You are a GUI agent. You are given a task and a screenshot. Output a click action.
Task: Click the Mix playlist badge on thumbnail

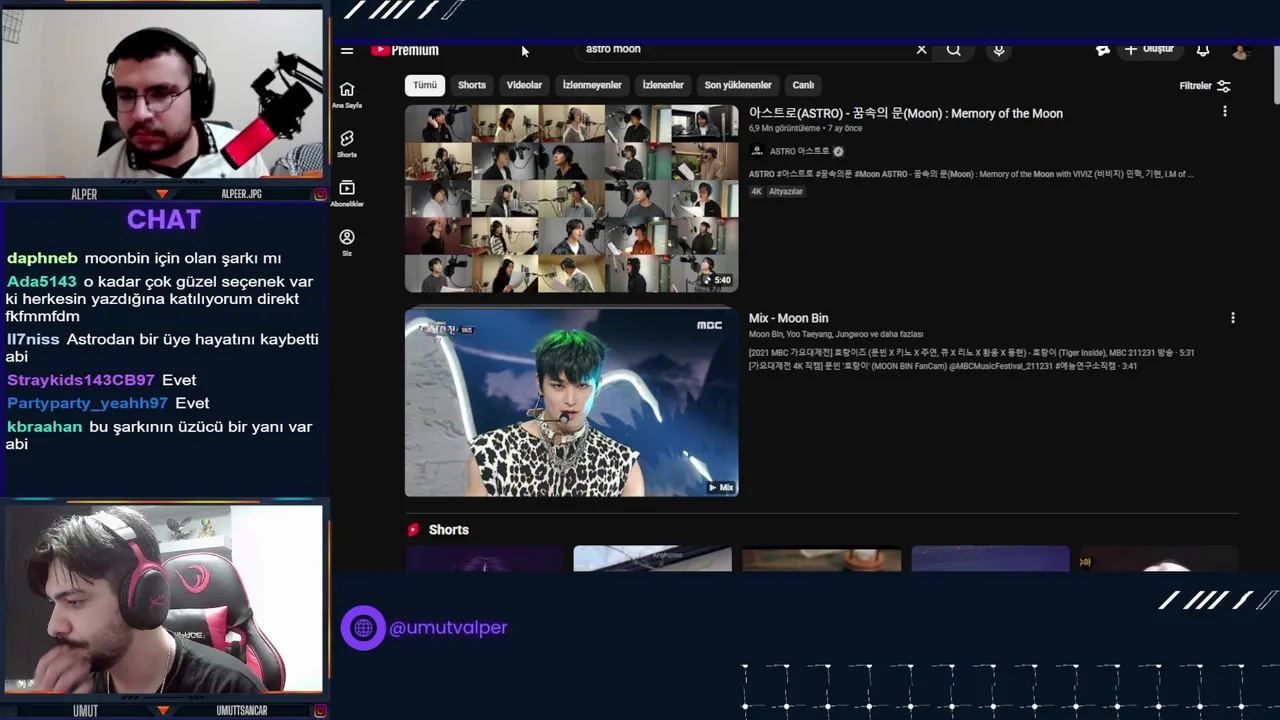point(721,488)
